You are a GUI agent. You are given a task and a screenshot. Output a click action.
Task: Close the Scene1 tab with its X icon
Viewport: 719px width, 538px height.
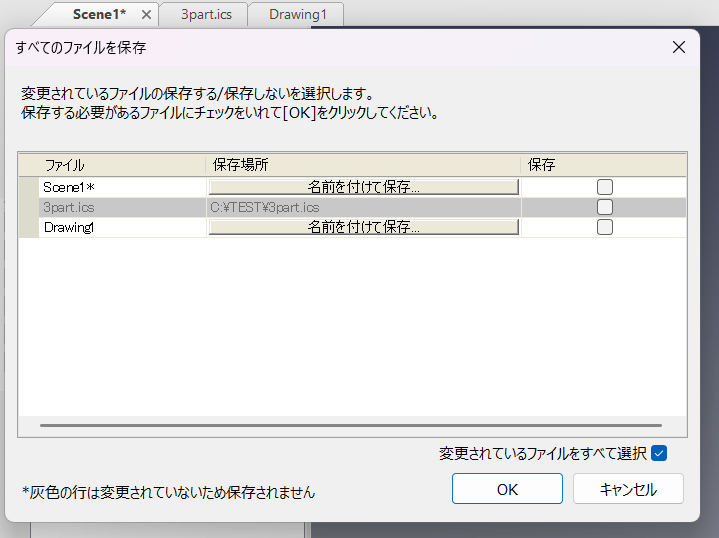pos(147,15)
